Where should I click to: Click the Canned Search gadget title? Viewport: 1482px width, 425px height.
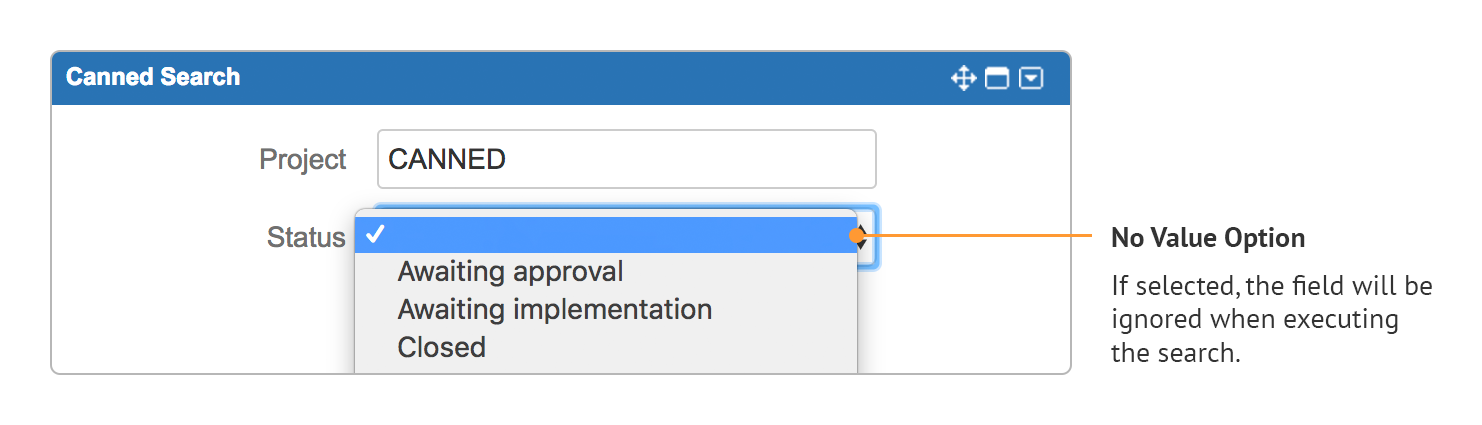tap(153, 77)
